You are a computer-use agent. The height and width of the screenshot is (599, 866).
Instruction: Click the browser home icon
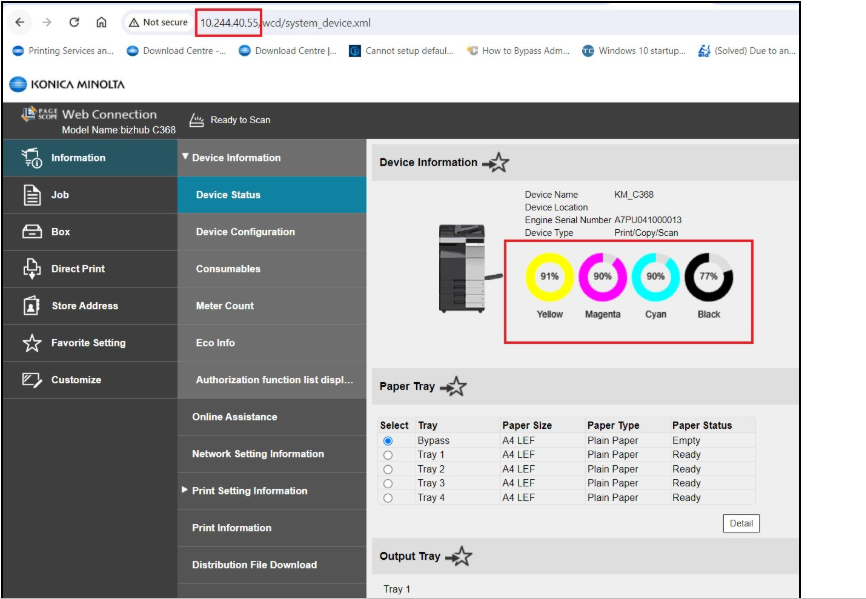(x=101, y=22)
